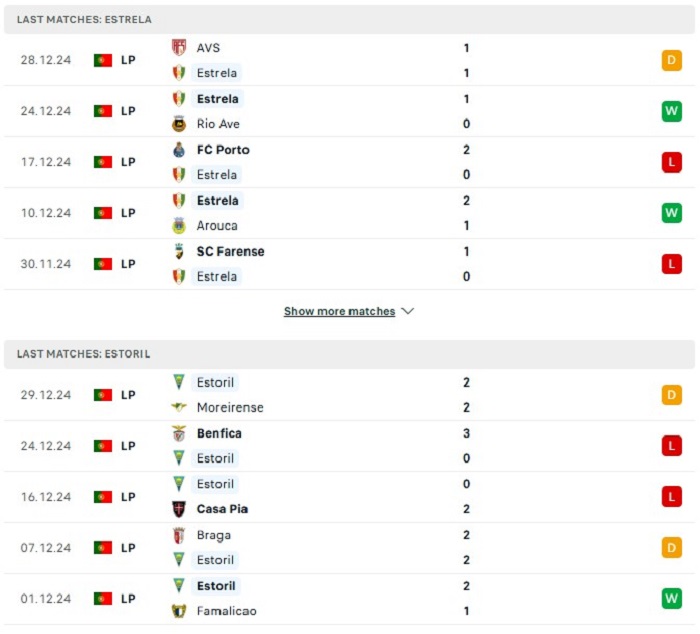The image size is (700, 634).
Task: Click the SC Farense crest icon
Action: tap(179, 251)
